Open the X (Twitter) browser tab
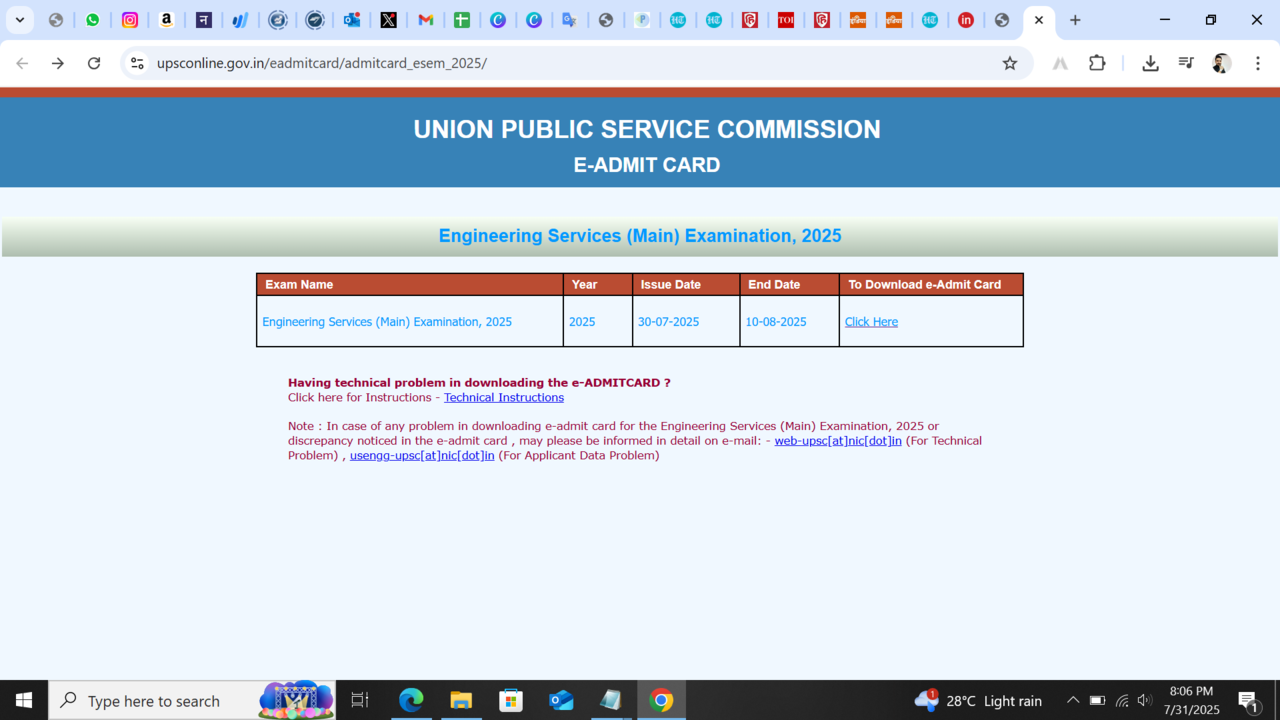The image size is (1280, 720). 388,20
